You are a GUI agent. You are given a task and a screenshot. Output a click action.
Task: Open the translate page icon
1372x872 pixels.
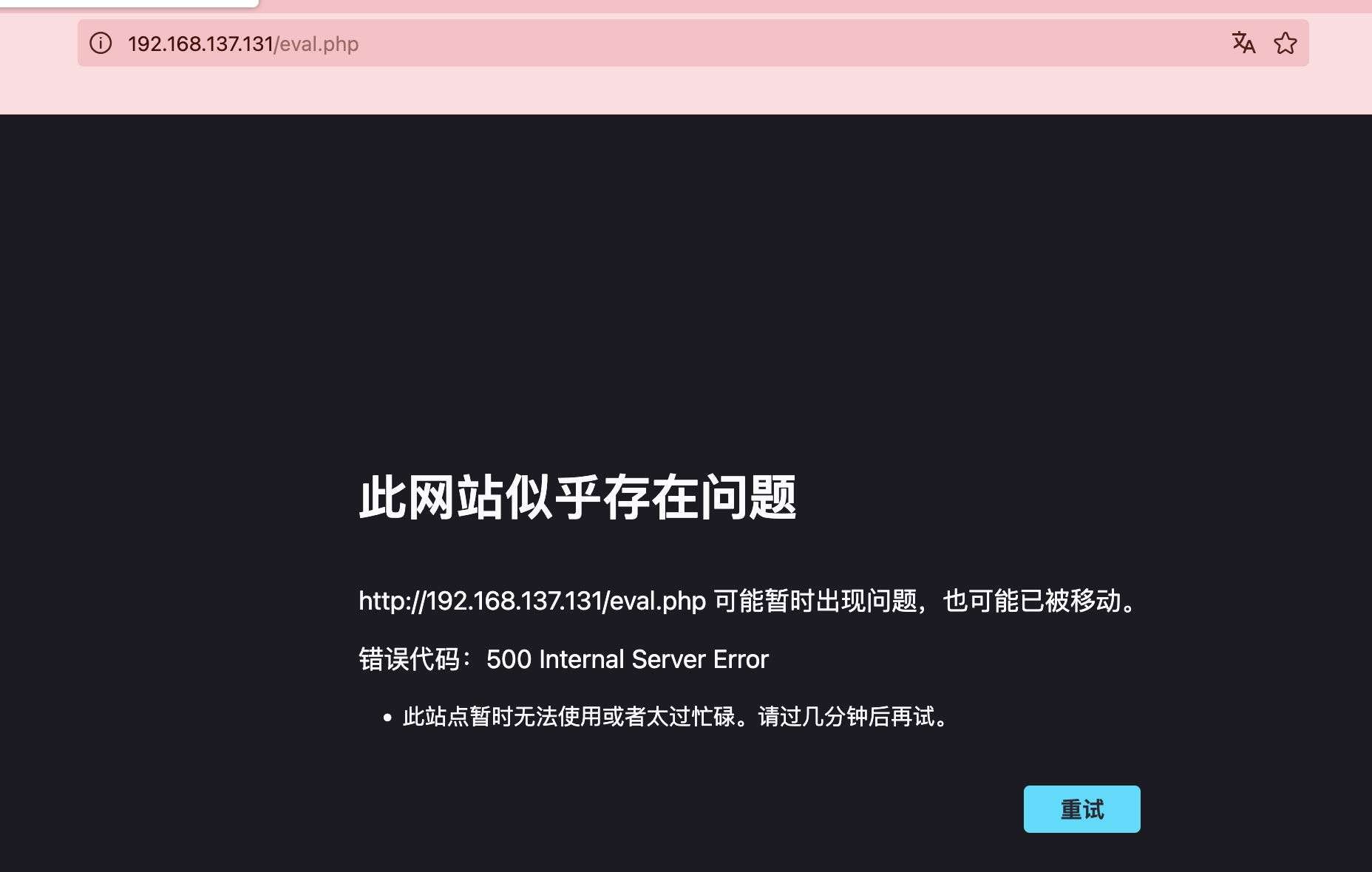1243,43
